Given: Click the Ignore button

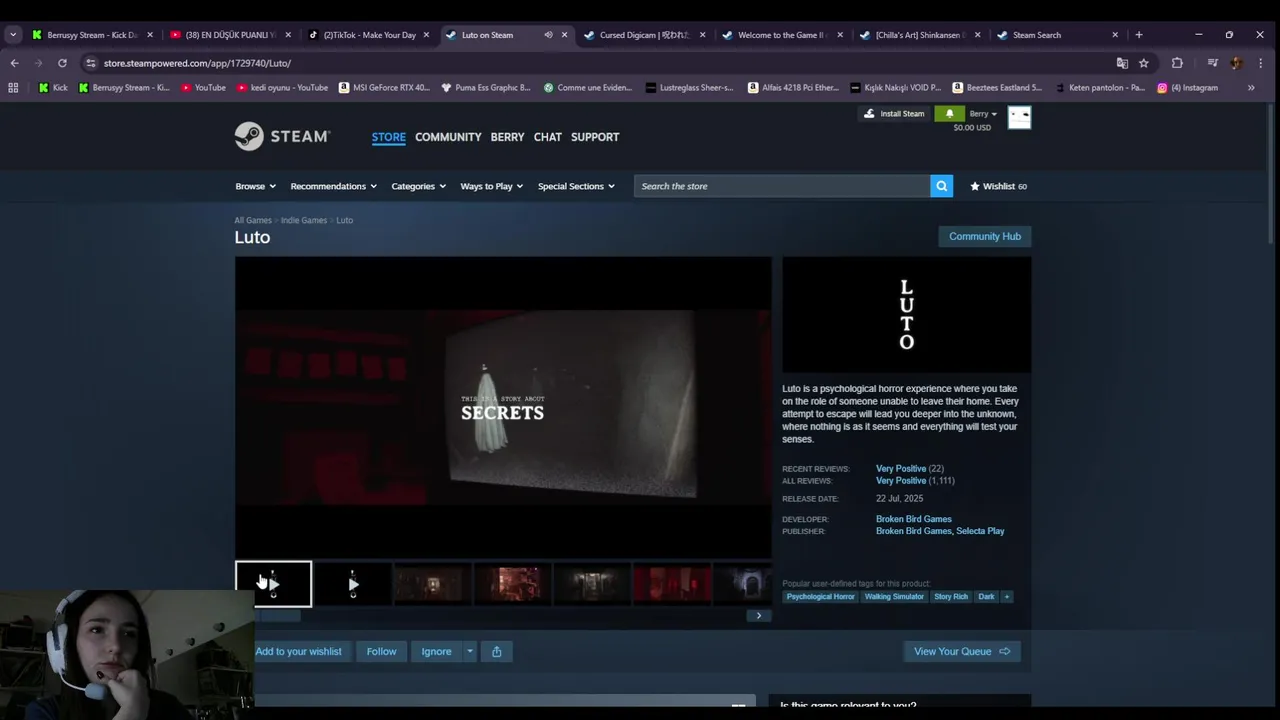Looking at the screenshot, I should [436, 651].
